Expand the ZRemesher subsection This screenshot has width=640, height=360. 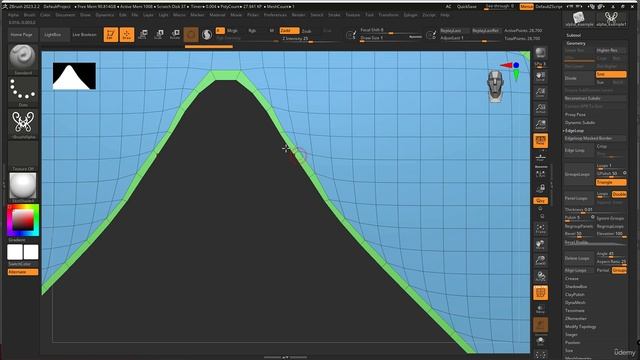point(576,318)
